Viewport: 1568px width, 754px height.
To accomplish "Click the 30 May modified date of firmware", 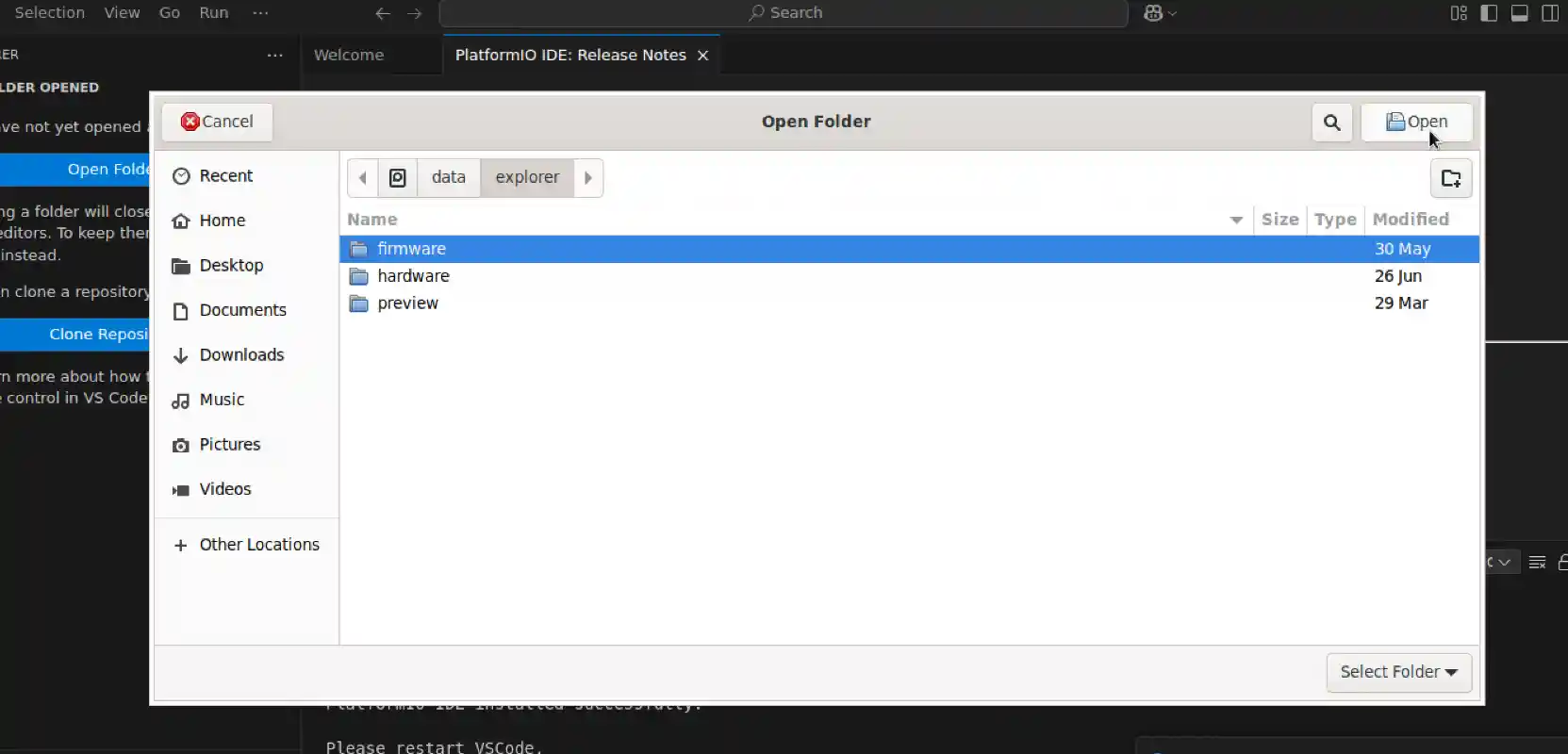I will click(x=1402, y=249).
